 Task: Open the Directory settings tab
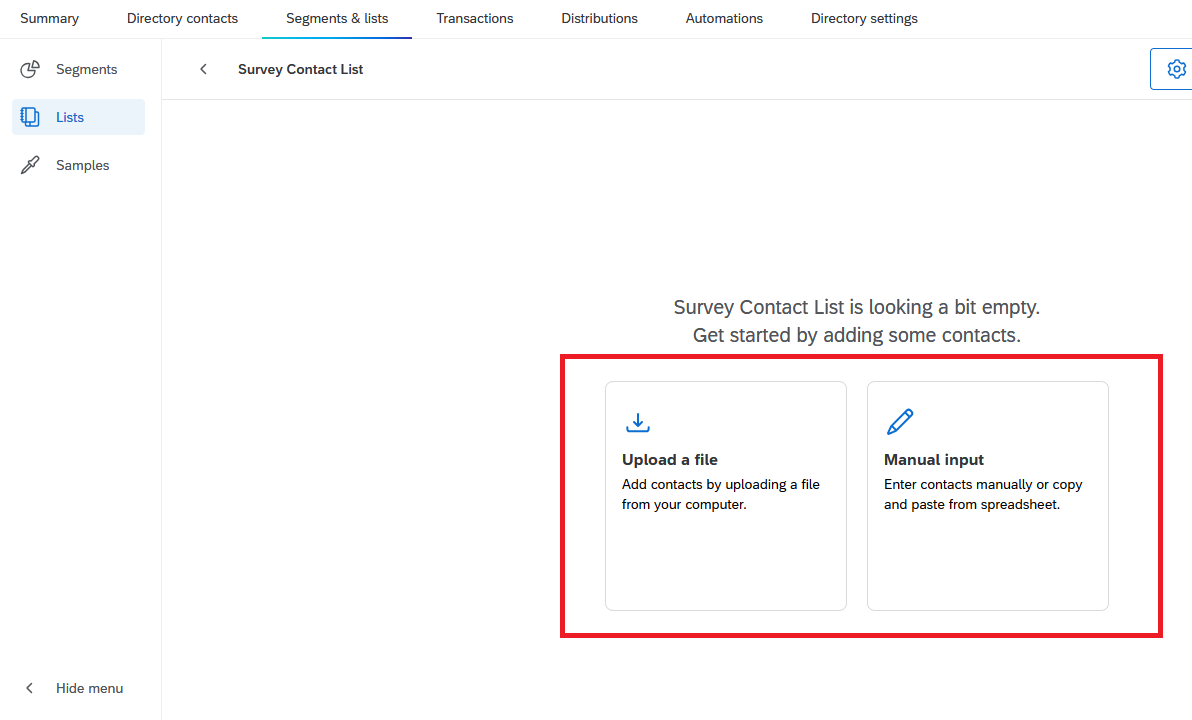864,18
